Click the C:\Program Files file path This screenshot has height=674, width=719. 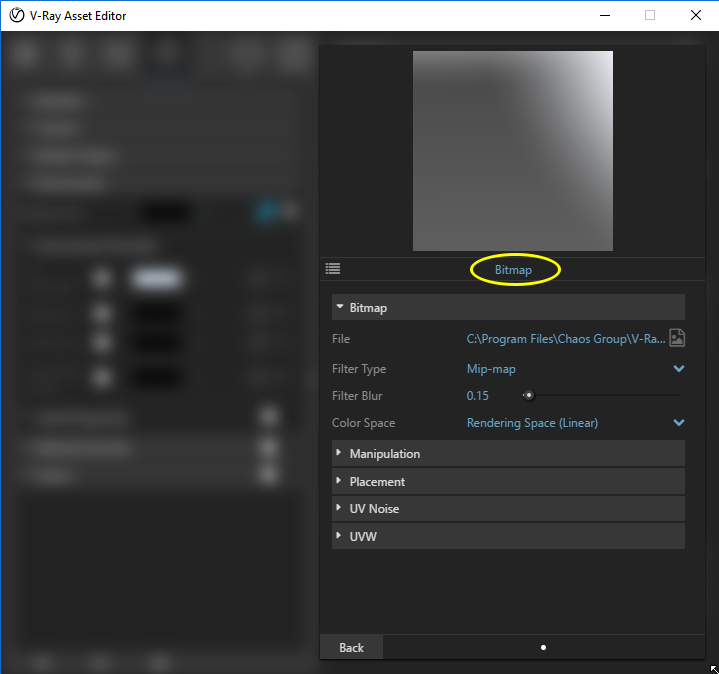coord(566,339)
